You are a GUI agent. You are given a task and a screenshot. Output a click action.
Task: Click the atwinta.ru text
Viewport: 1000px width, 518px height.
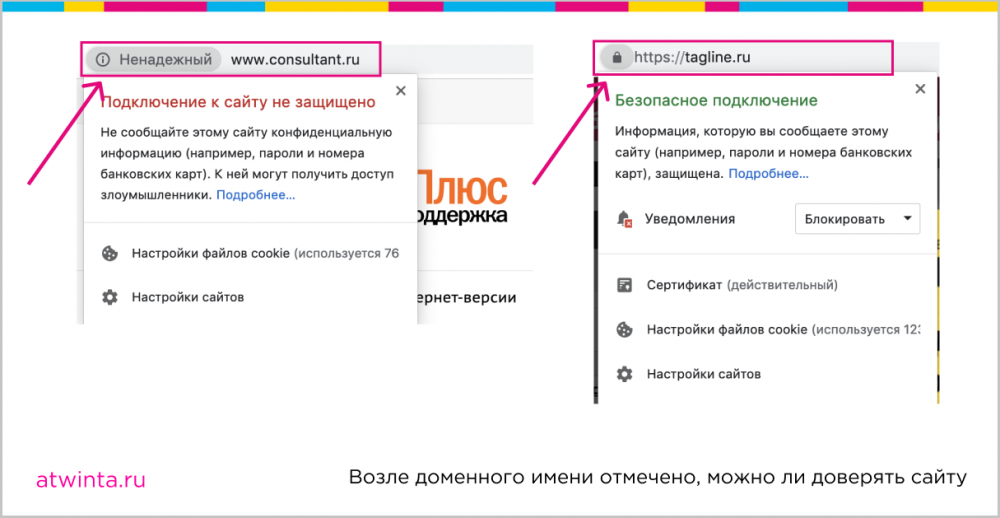click(x=91, y=480)
